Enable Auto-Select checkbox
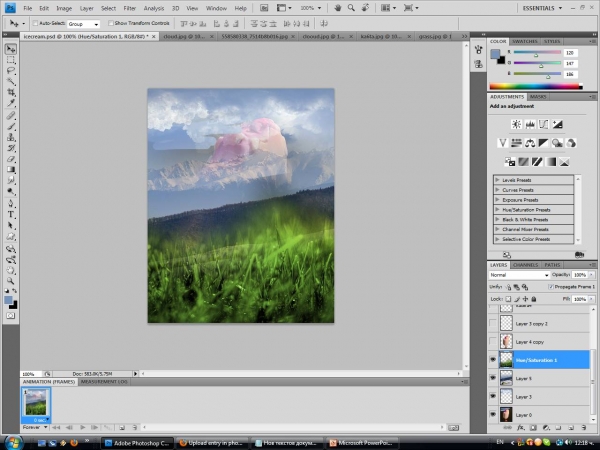The height and width of the screenshot is (450, 600). coord(35,23)
